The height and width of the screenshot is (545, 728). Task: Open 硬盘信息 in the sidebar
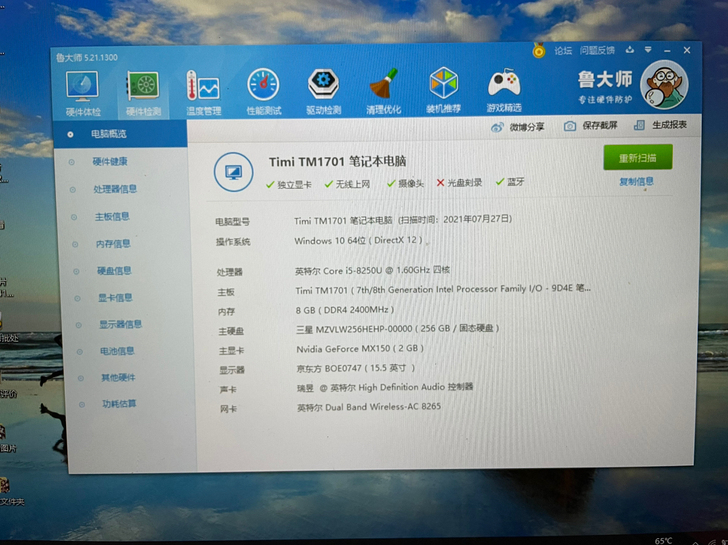coord(114,271)
